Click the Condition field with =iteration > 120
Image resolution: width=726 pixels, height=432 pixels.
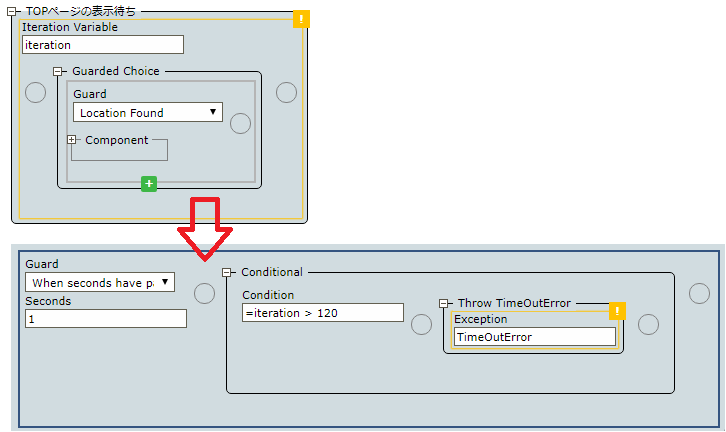pyautogui.click(x=323, y=313)
